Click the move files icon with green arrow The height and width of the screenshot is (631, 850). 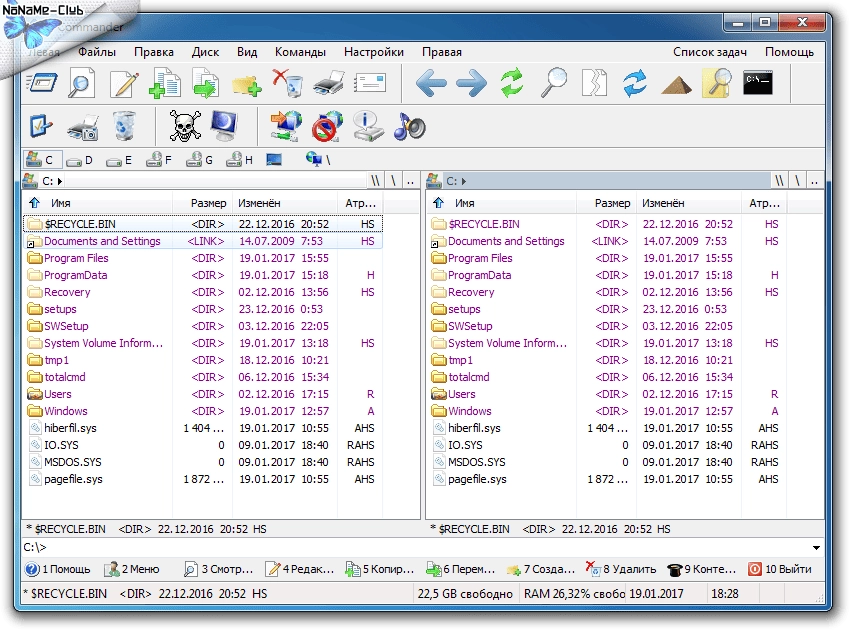pos(205,83)
